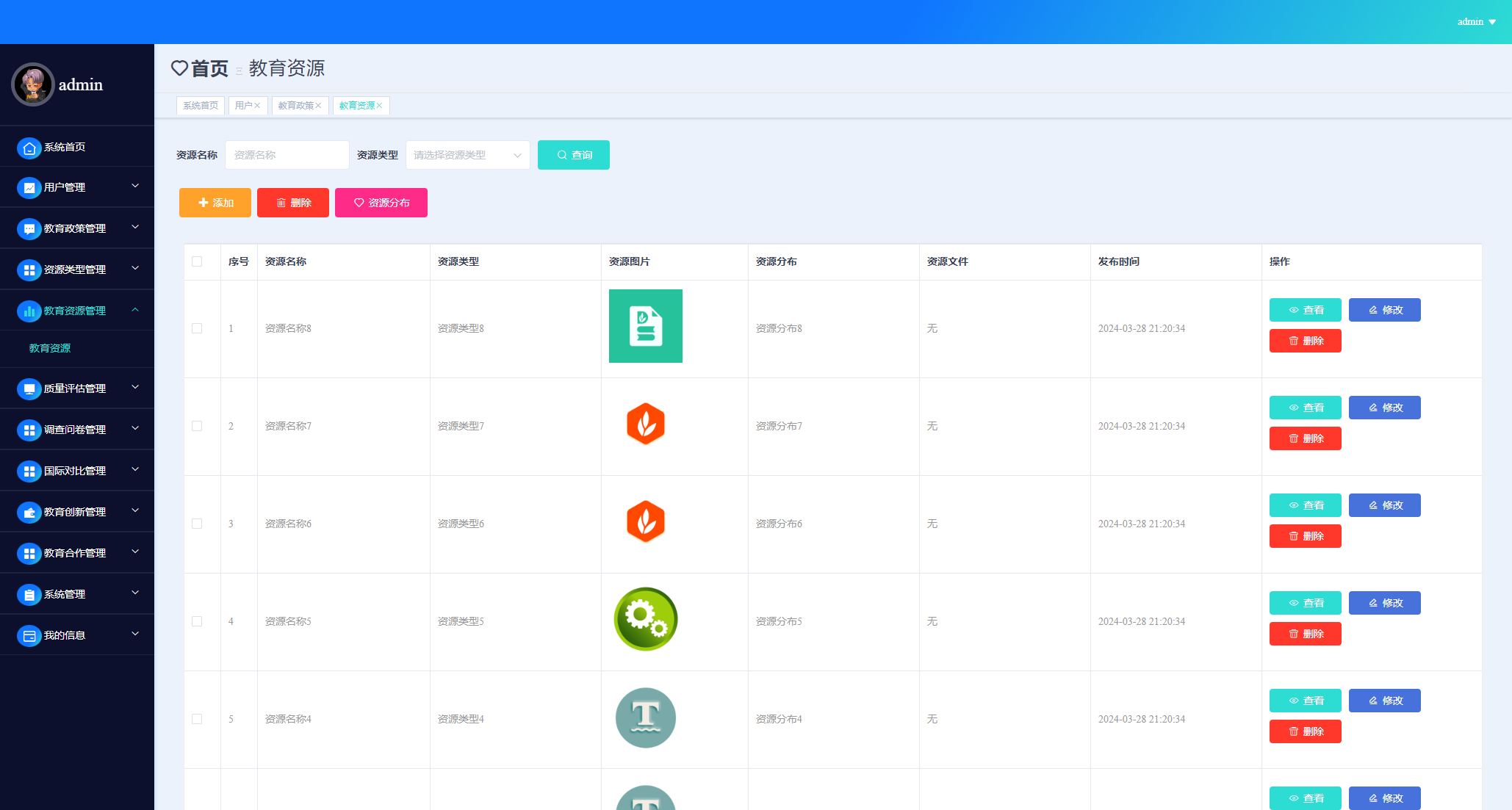This screenshot has height=810, width=1512.
Task: Expand the 国际对比管理 menu chevron
Action: point(135,470)
